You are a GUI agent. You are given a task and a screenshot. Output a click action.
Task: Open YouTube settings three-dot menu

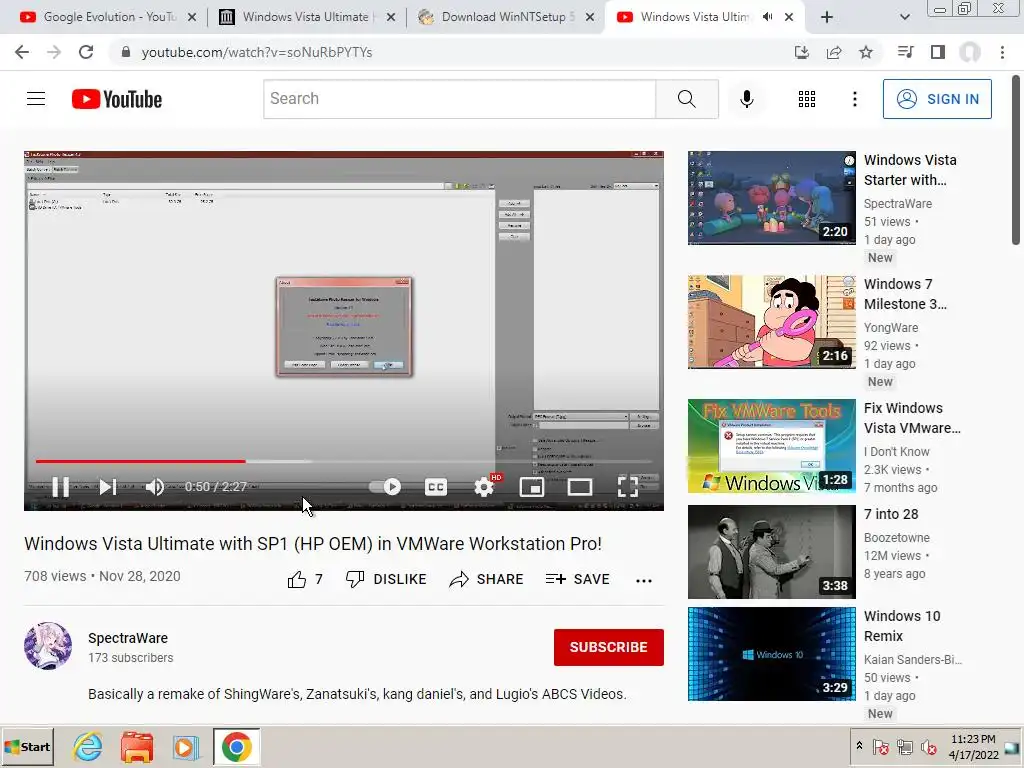[x=854, y=99]
